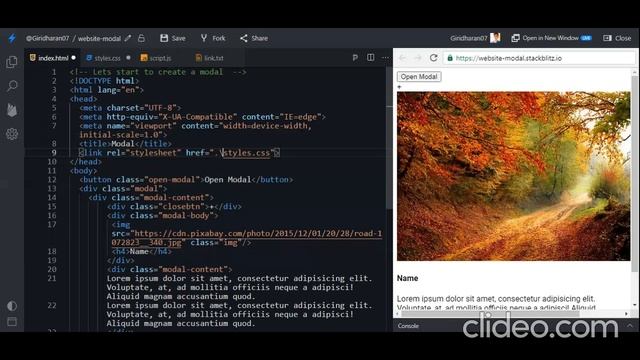Open the Giridharan07 user profile avatar
This screenshot has height=360, width=640.
(495, 38)
